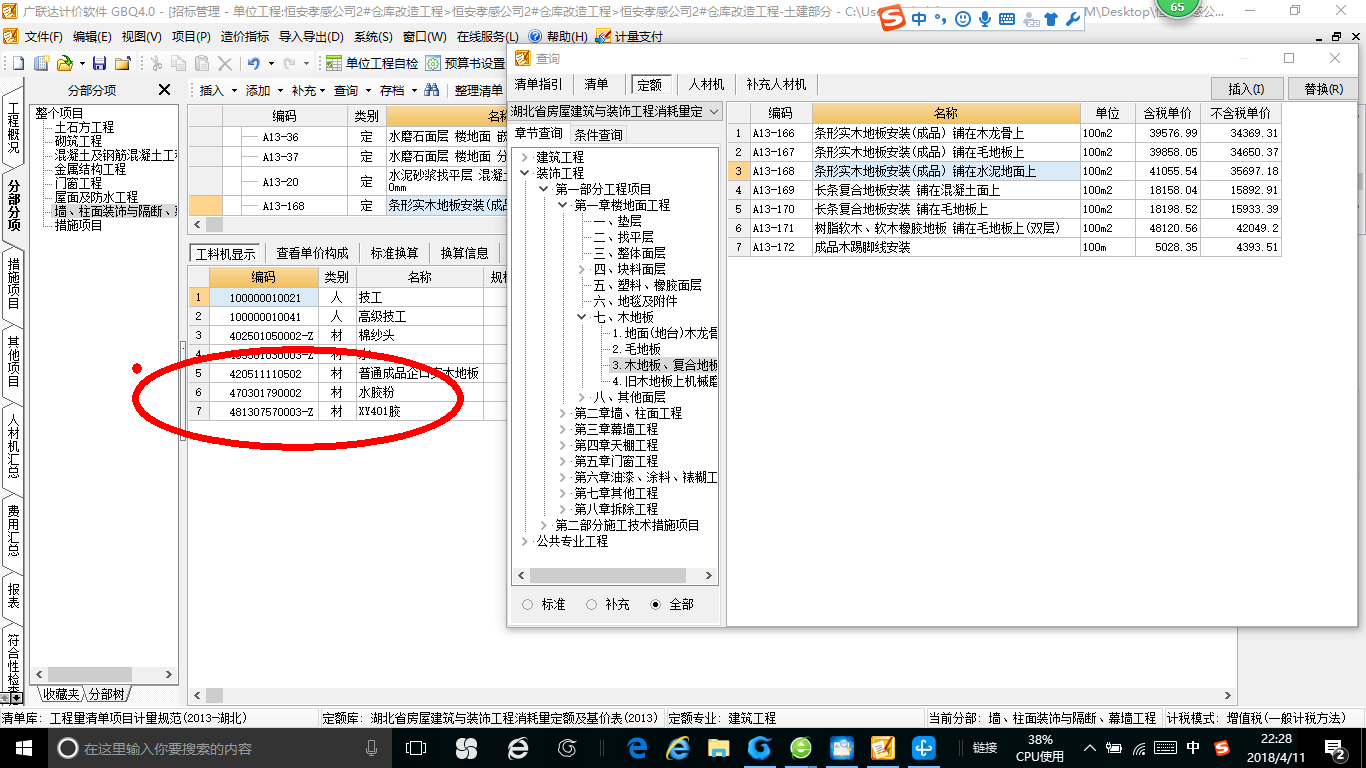
Task: Expand the 第二章墙、柱面工程 node
Action: [563, 413]
